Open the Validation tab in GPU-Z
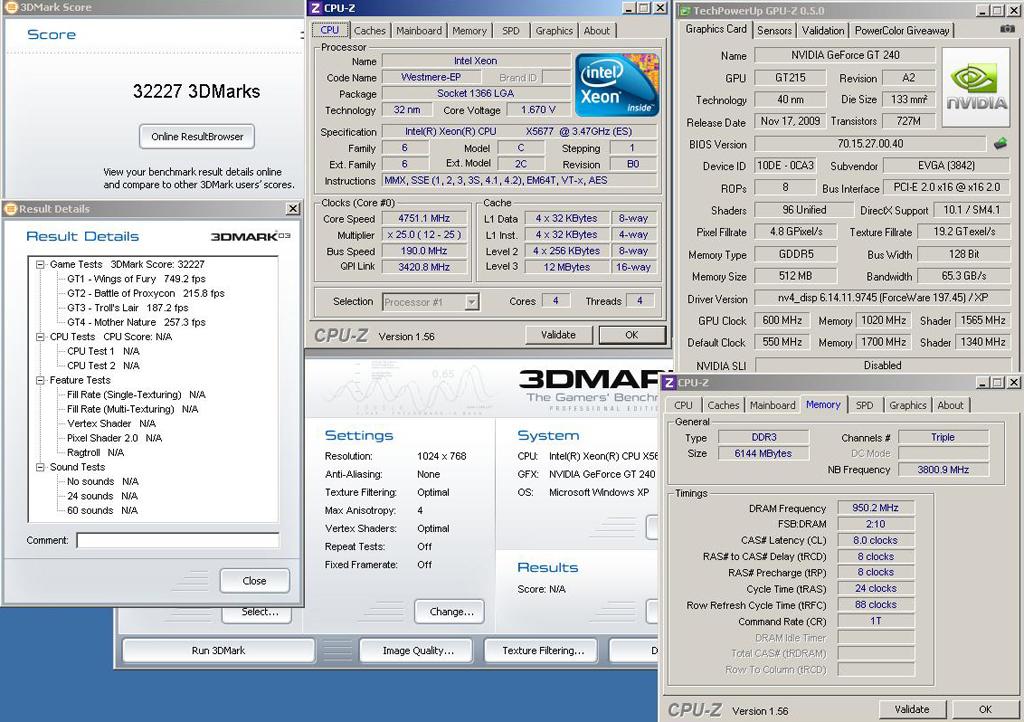The image size is (1024, 722). point(823,30)
